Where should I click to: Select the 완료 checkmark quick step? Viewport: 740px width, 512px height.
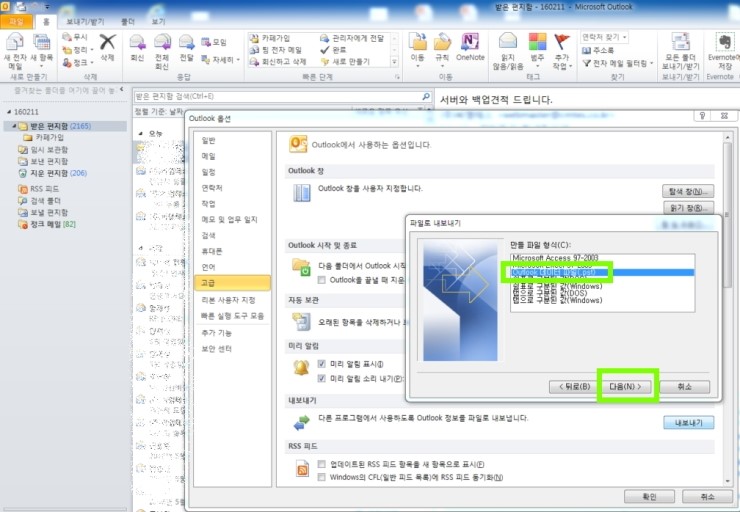click(333, 50)
